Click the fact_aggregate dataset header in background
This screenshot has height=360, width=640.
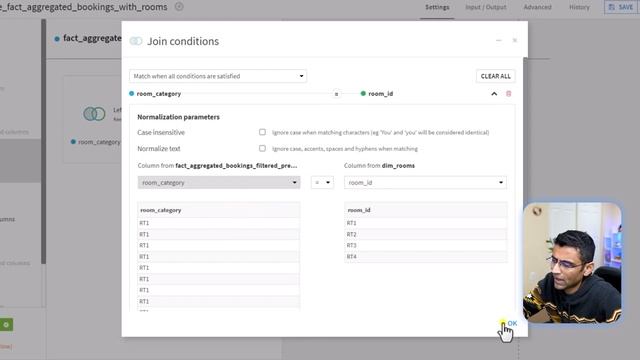92,38
